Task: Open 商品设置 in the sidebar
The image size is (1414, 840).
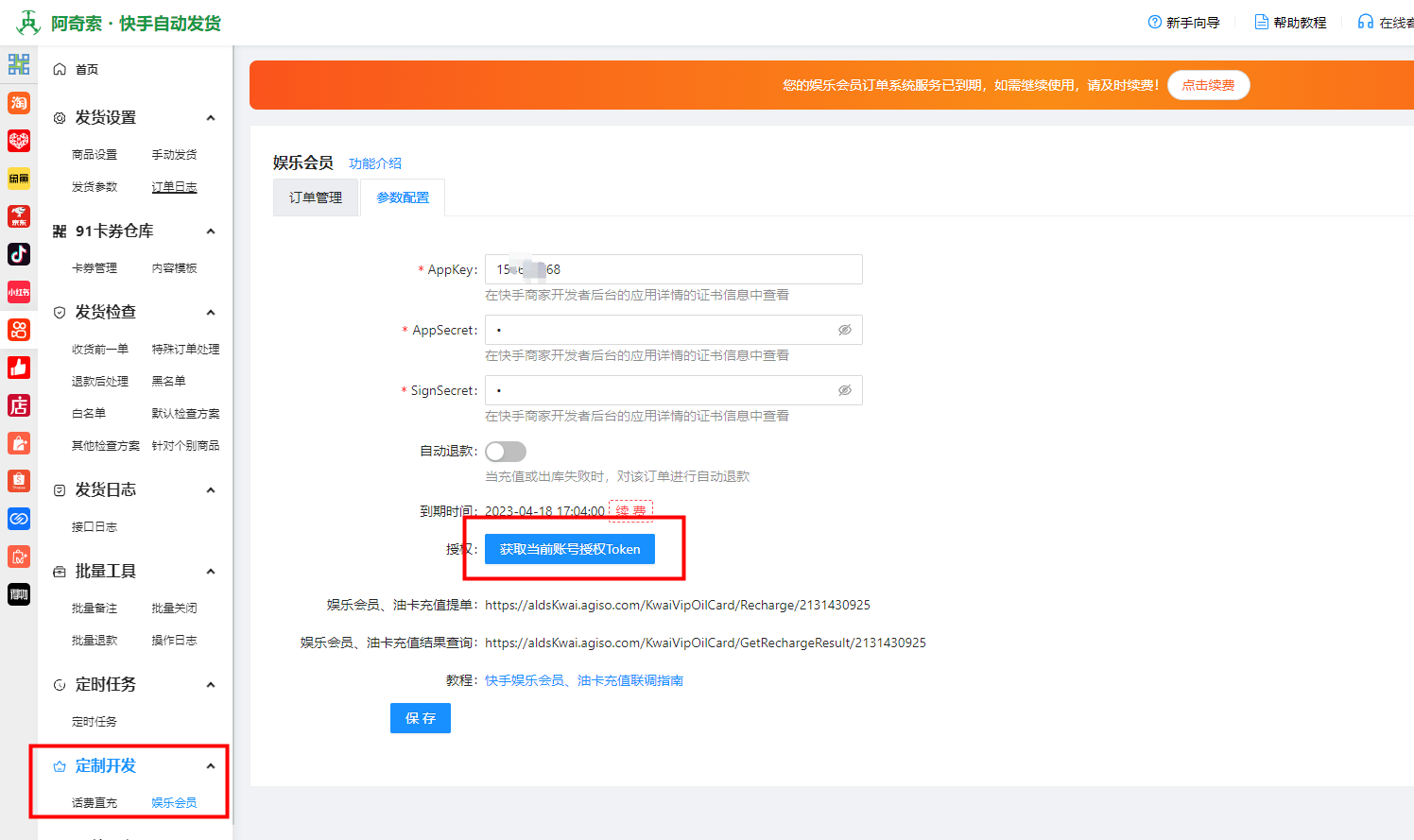Action: tap(95, 155)
